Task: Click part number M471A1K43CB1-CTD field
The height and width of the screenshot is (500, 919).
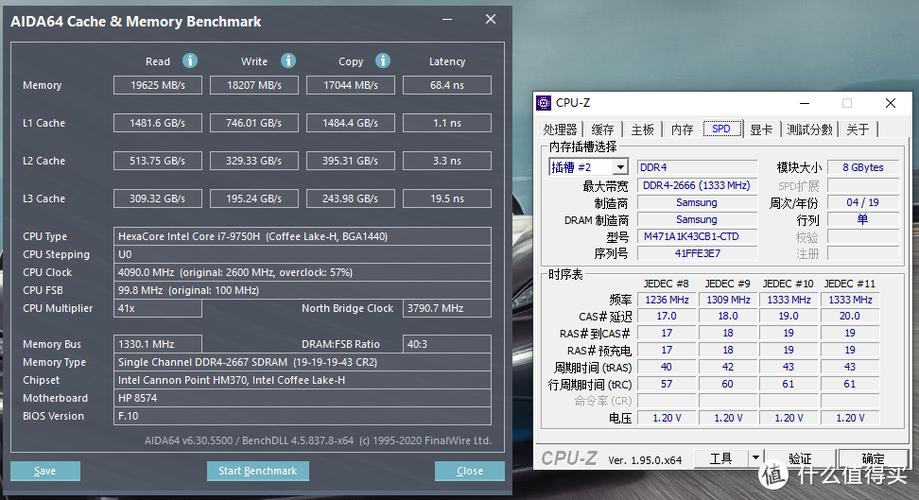Action: click(x=697, y=236)
